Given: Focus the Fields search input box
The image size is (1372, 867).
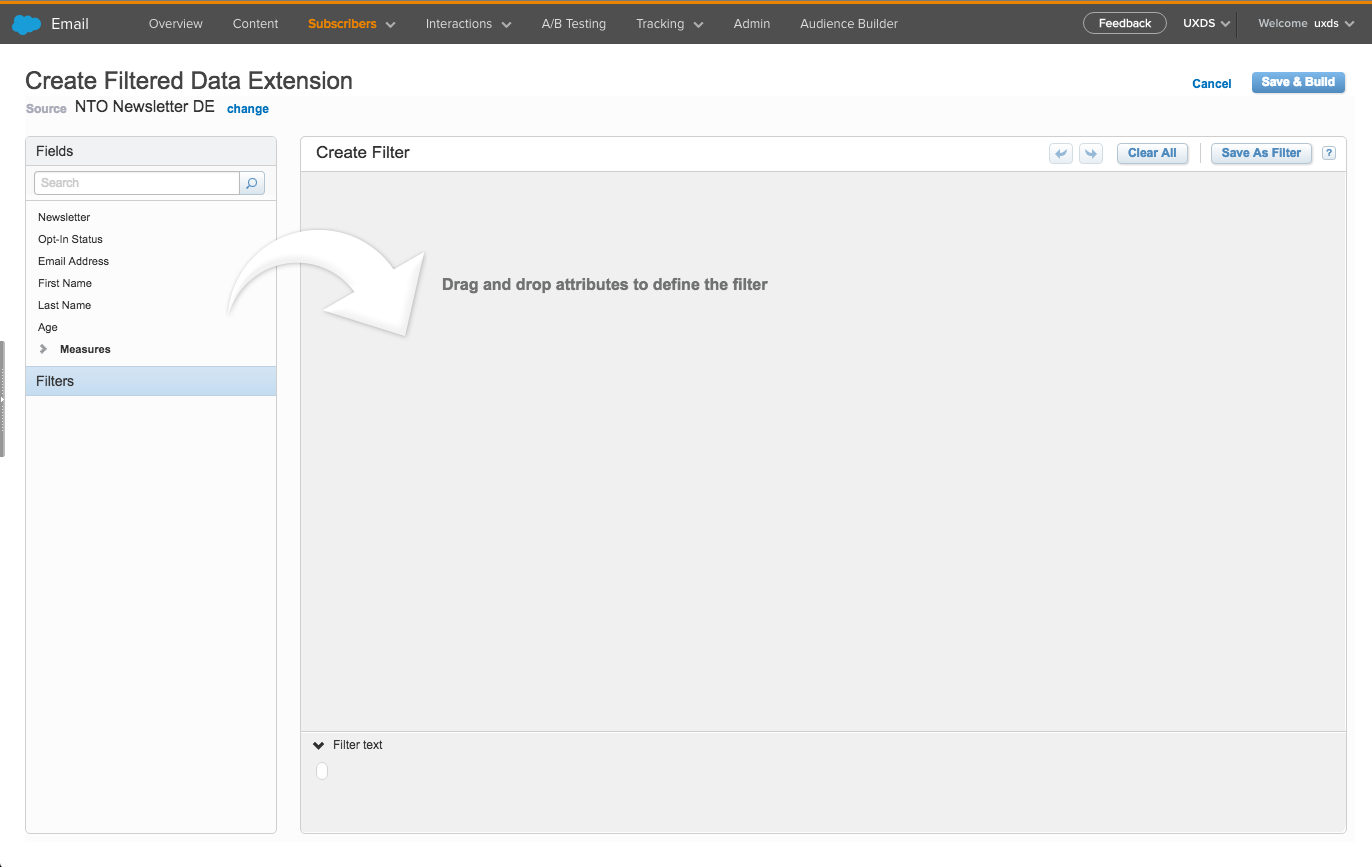Looking at the screenshot, I should coord(138,183).
